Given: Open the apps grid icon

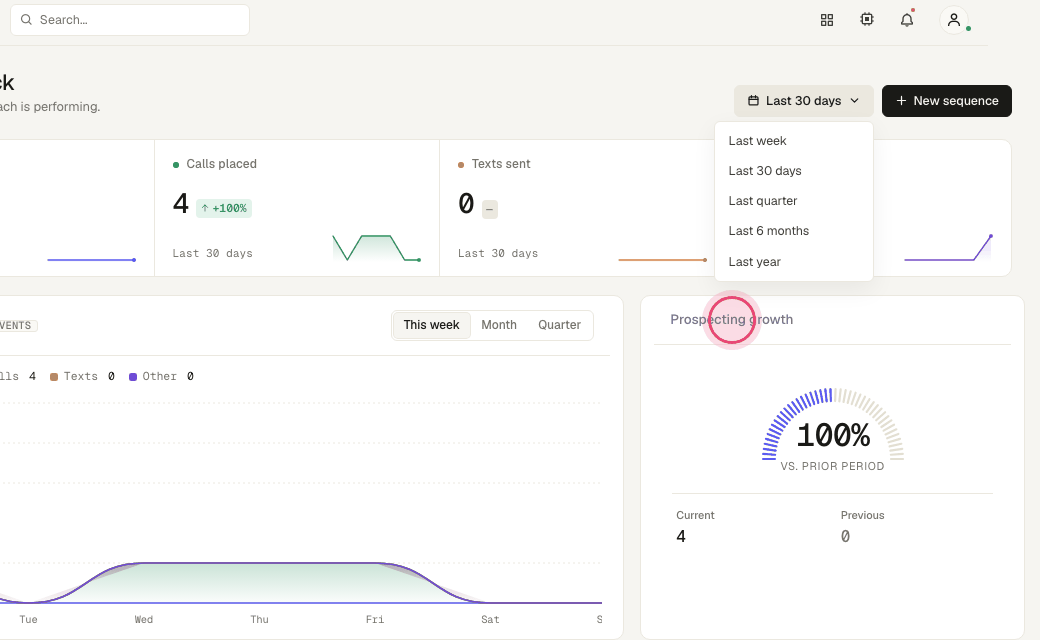Looking at the screenshot, I should click(x=826, y=20).
